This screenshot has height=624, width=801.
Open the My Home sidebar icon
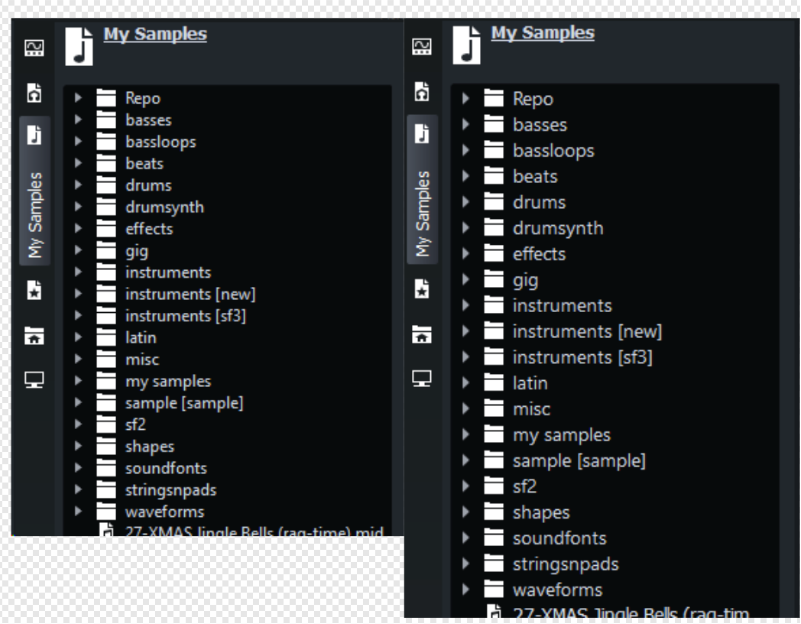coord(35,336)
